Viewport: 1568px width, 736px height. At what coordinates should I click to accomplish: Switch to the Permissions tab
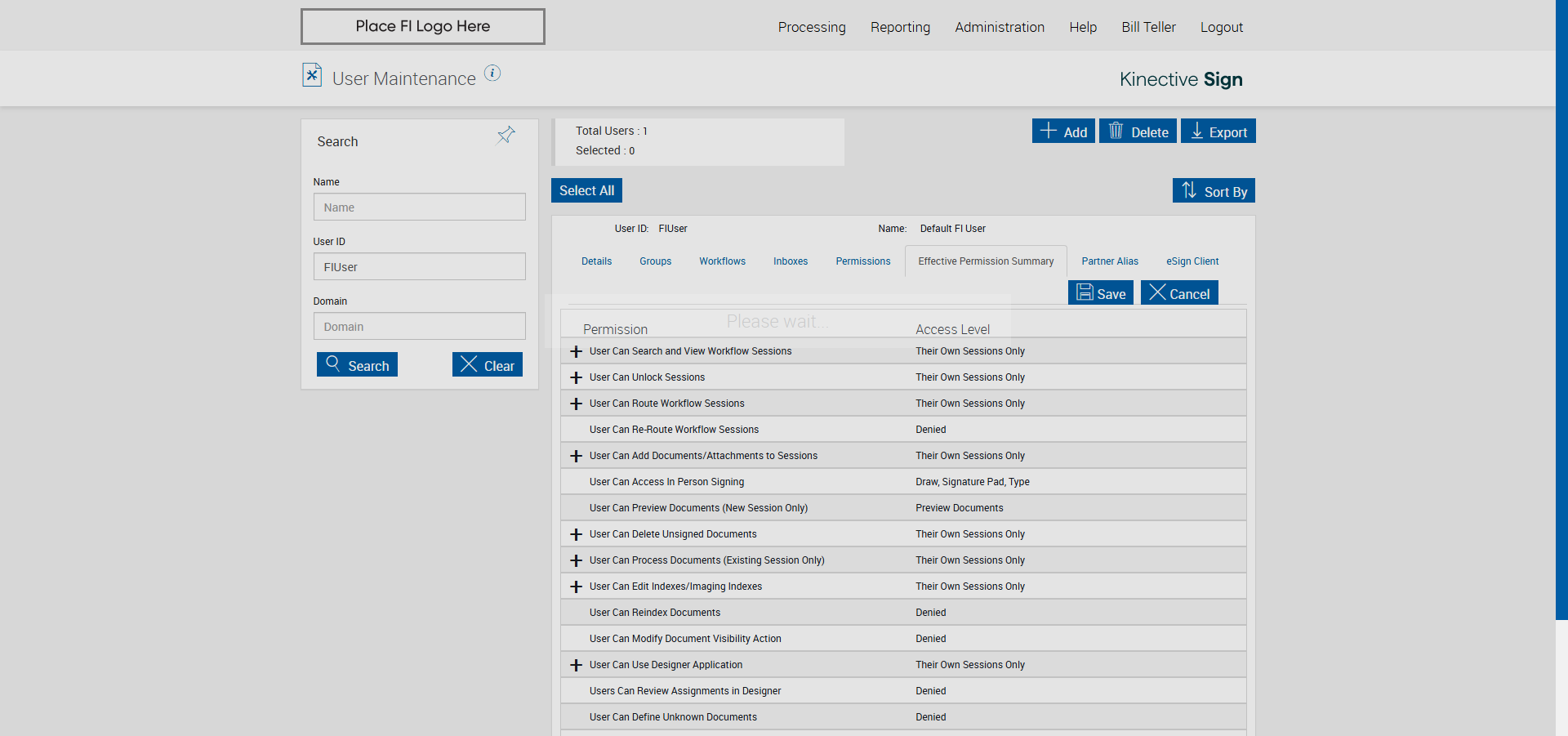coord(862,261)
